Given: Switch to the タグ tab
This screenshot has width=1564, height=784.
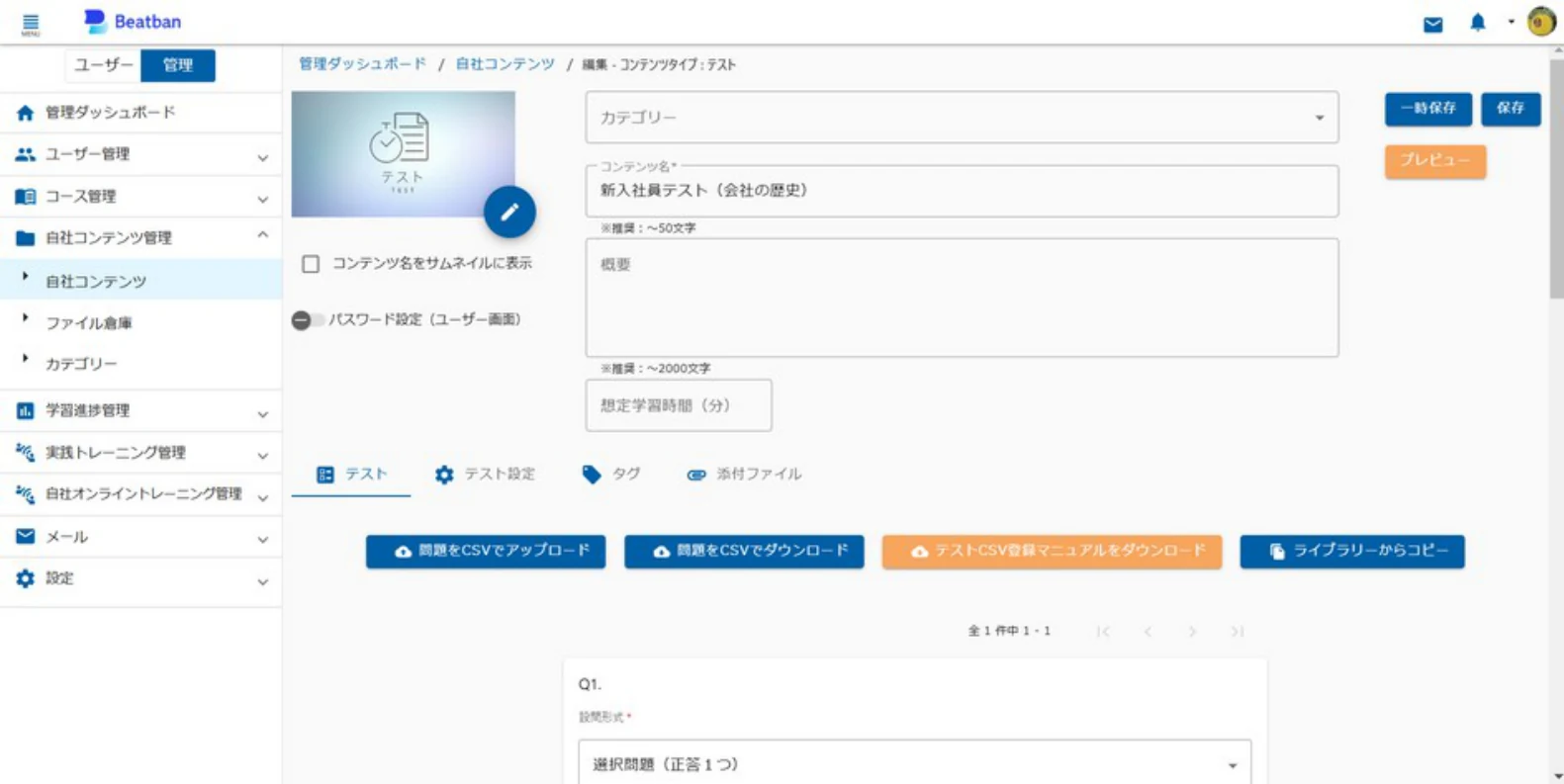Looking at the screenshot, I should click(611, 475).
